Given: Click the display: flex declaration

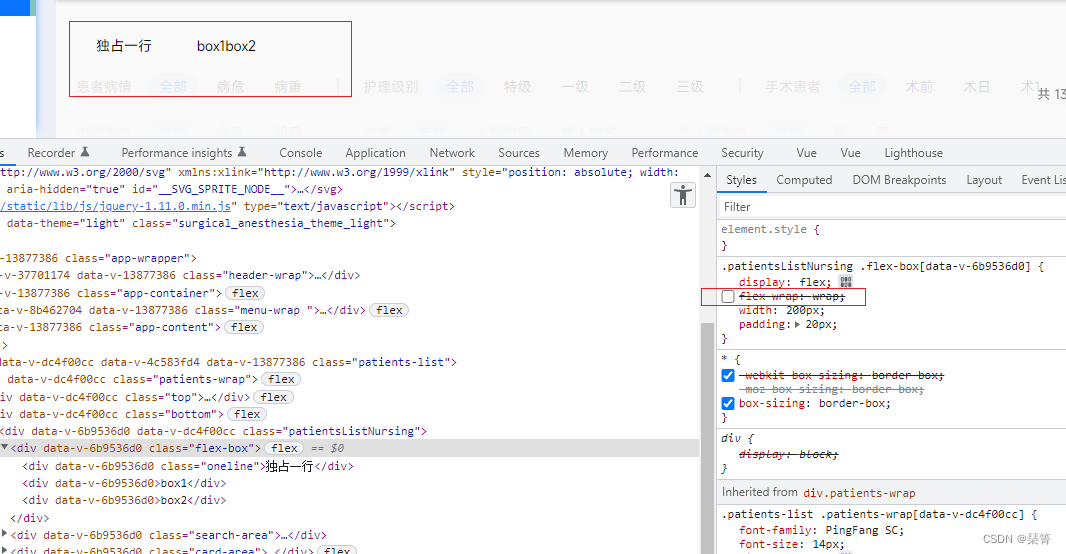Looking at the screenshot, I should (x=785, y=282).
